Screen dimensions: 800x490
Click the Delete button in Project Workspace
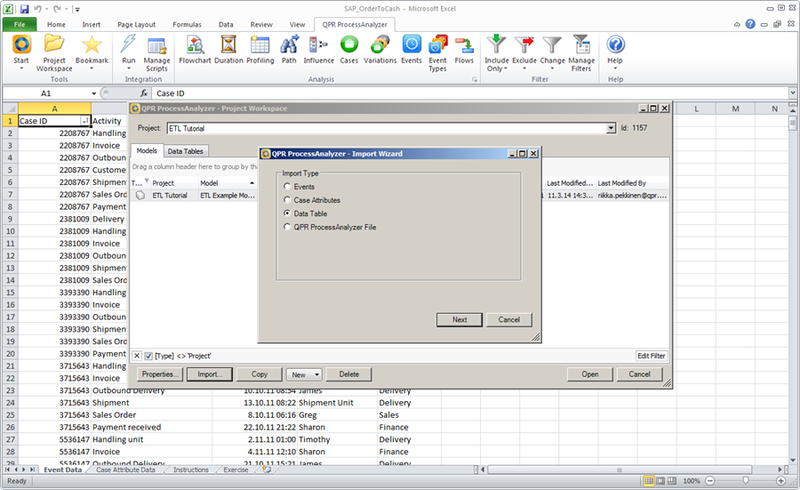pyautogui.click(x=349, y=374)
